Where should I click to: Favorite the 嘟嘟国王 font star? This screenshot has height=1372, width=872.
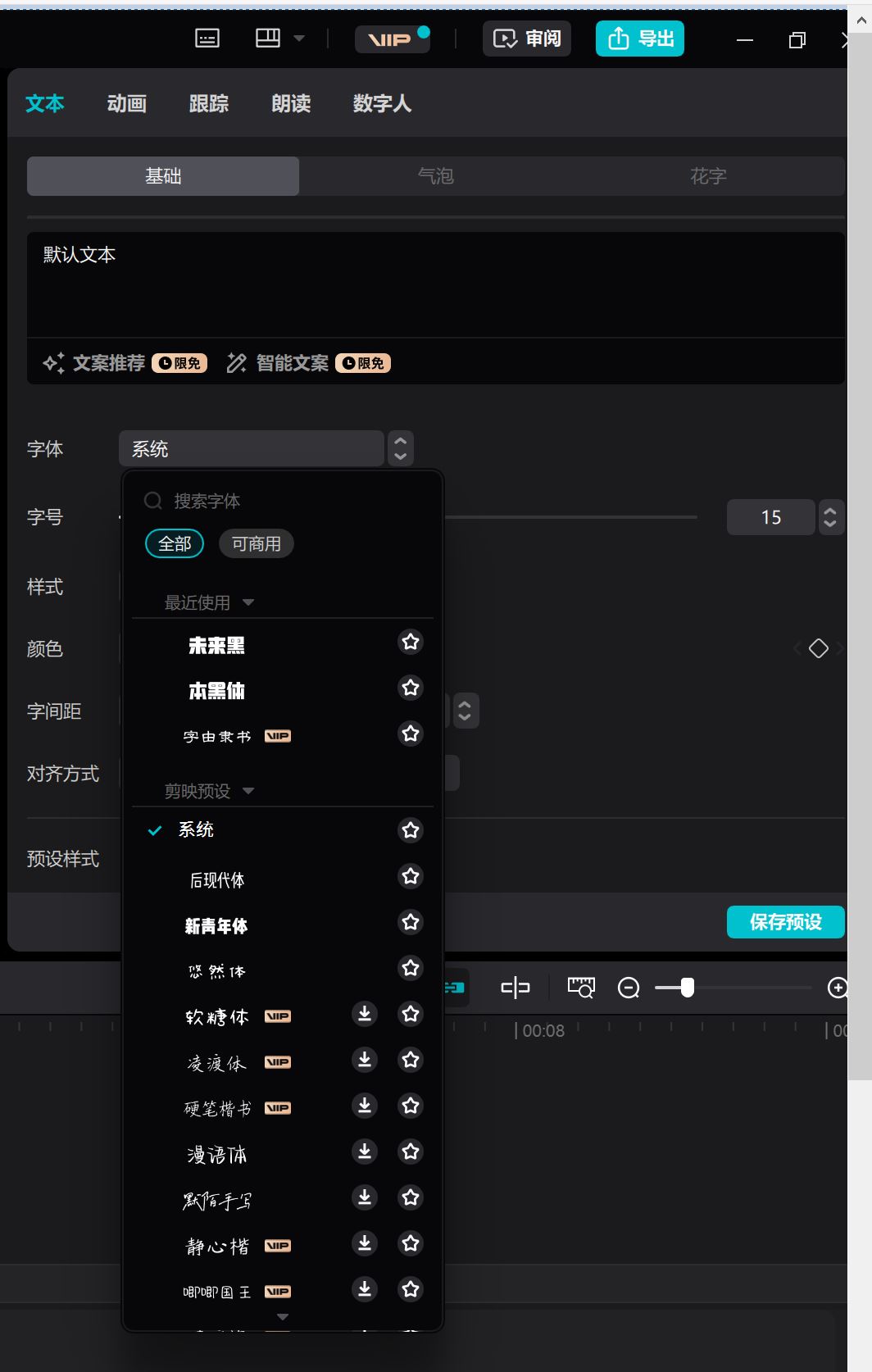pos(411,1289)
